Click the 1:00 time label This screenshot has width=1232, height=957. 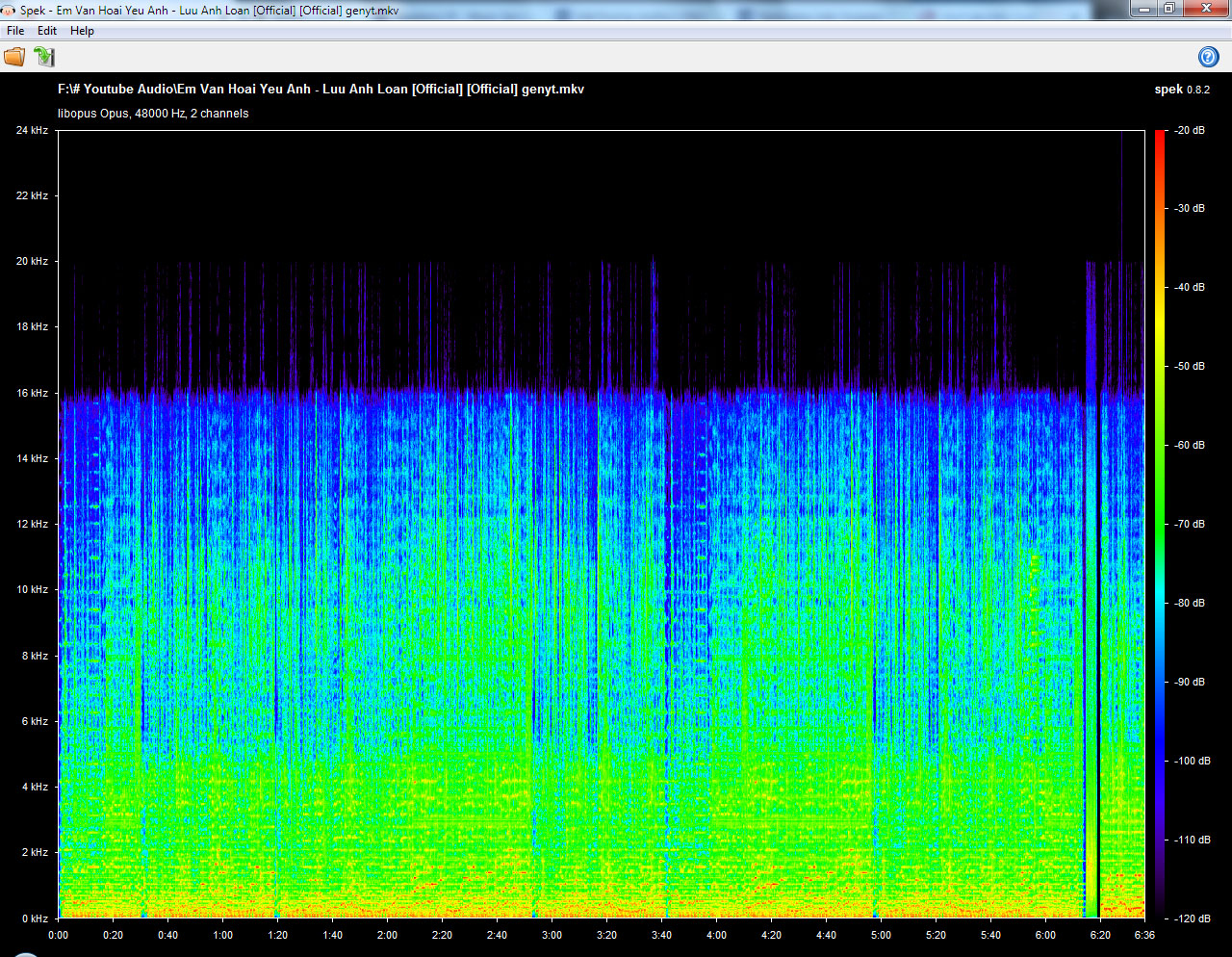point(222,935)
